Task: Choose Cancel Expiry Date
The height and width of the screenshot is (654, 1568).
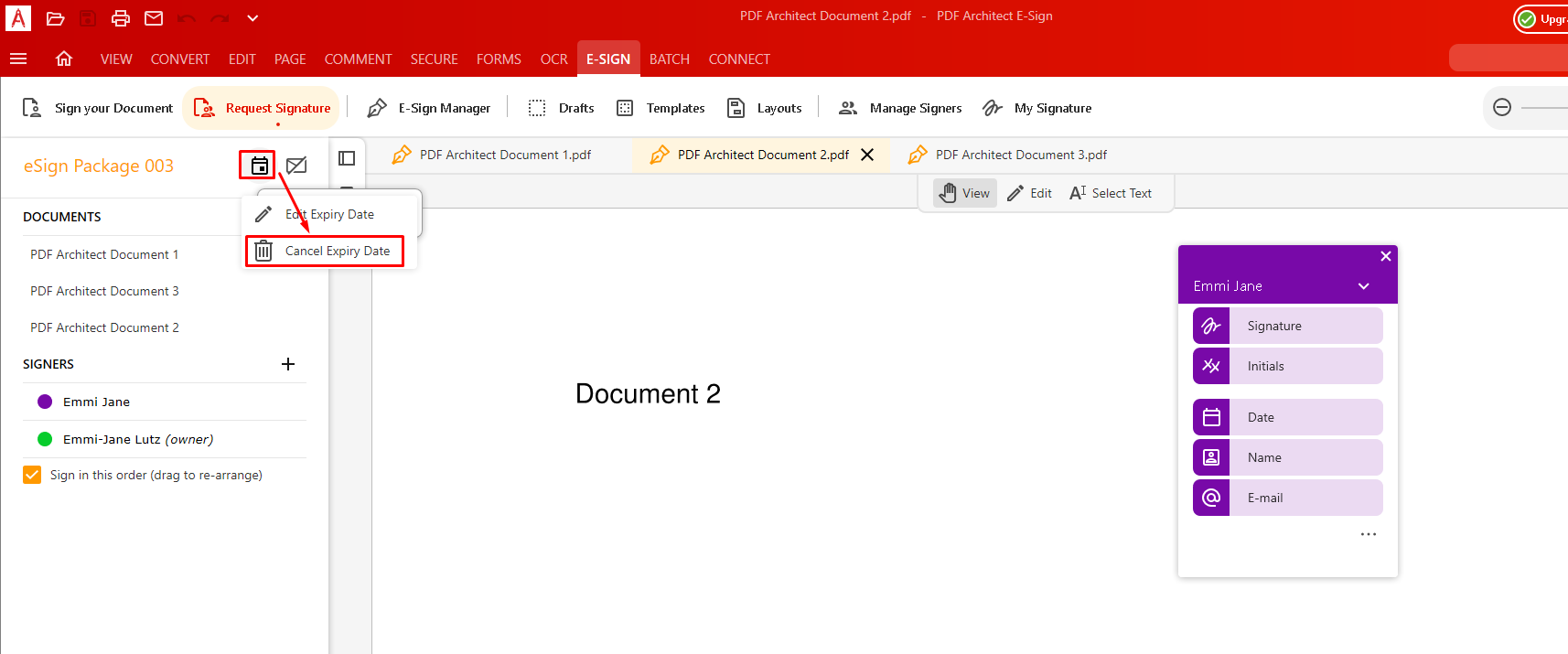Action: click(x=325, y=251)
